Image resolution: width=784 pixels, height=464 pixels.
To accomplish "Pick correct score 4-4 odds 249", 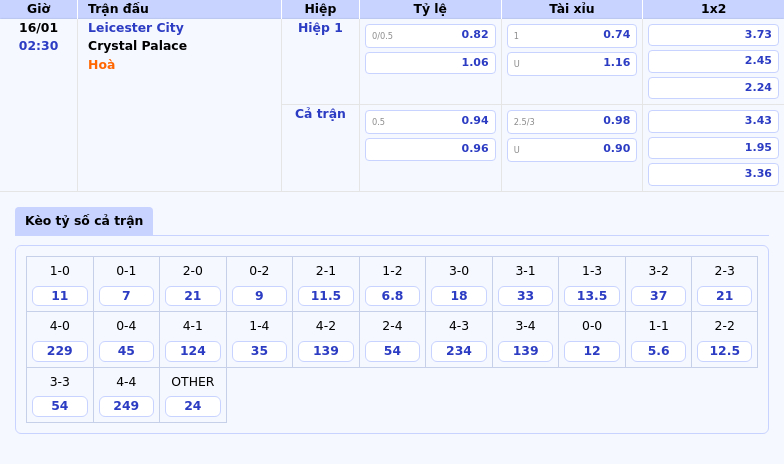I will (x=126, y=406).
